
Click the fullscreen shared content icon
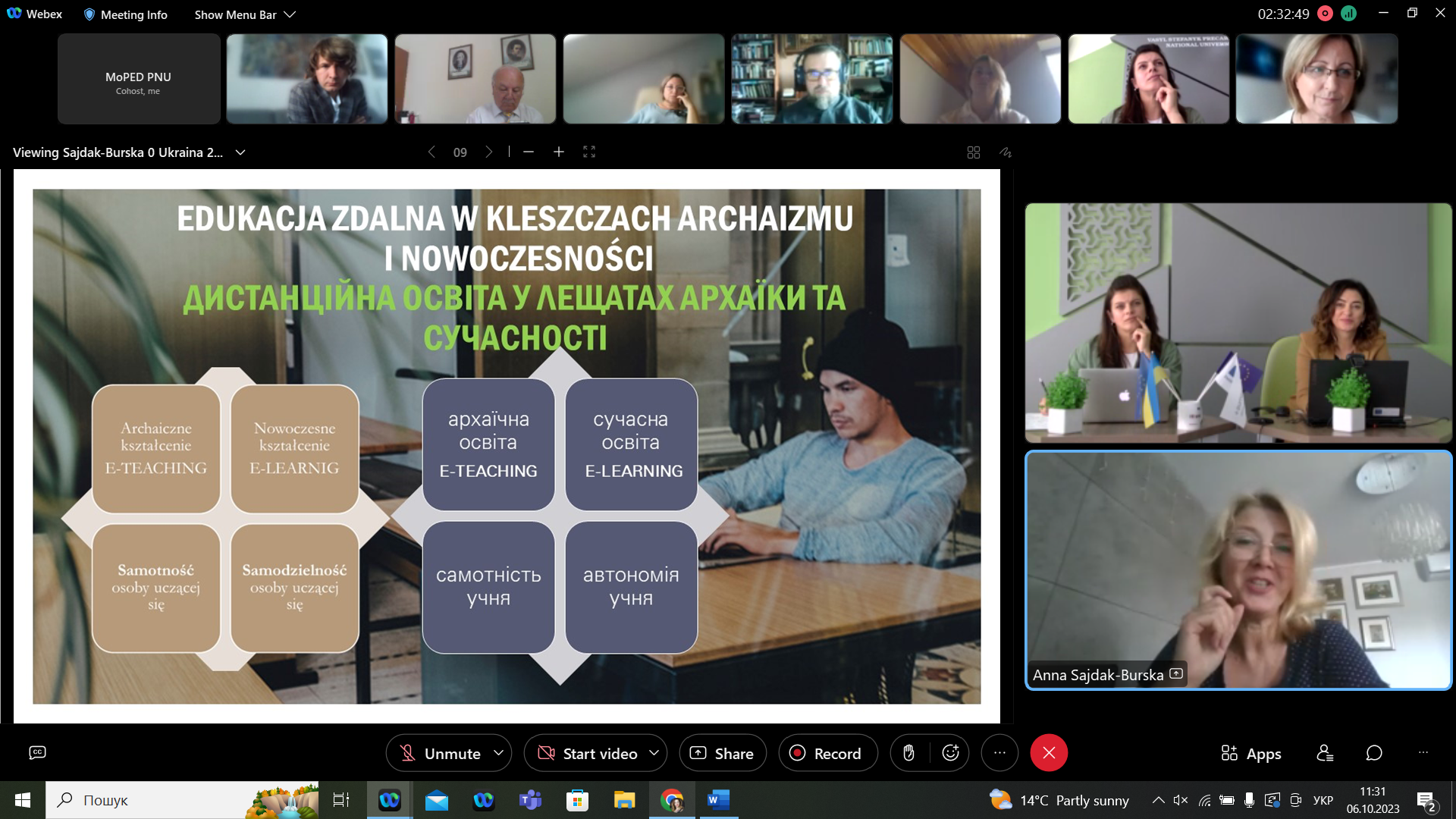tap(589, 152)
